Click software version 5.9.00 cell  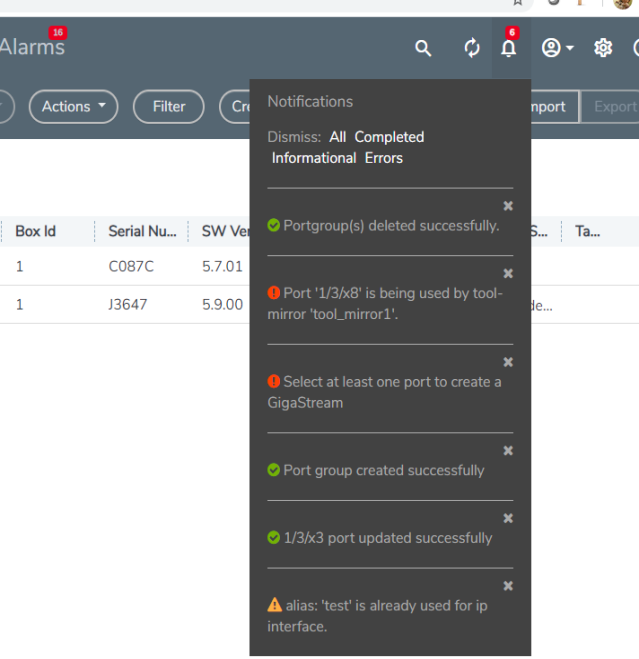222,305
